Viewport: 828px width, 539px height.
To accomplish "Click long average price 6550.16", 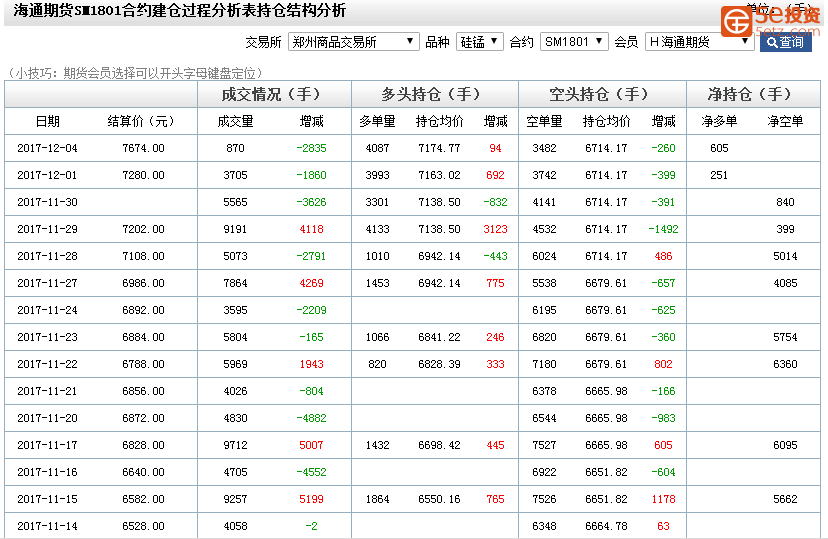I will pos(439,499).
